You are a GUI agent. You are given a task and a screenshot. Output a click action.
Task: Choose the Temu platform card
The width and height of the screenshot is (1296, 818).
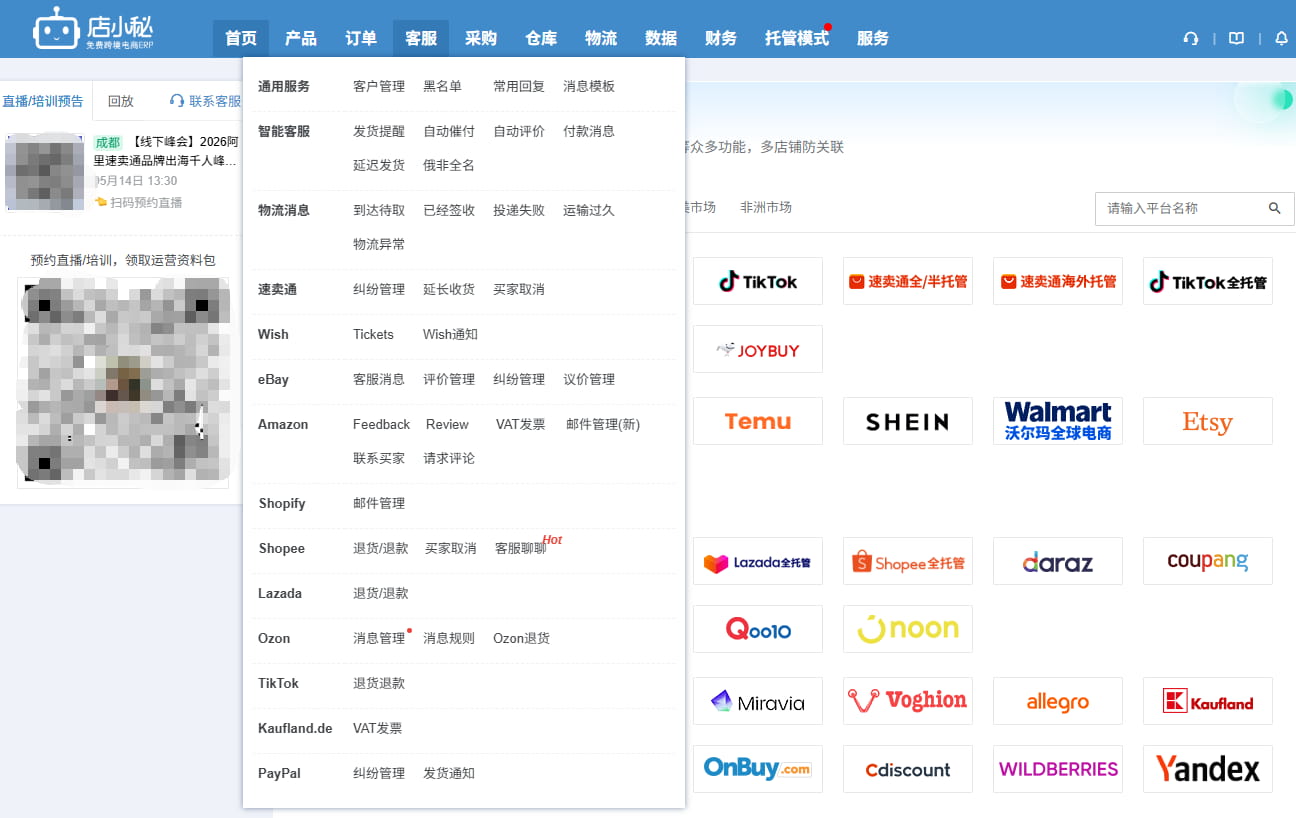coord(758,421)
